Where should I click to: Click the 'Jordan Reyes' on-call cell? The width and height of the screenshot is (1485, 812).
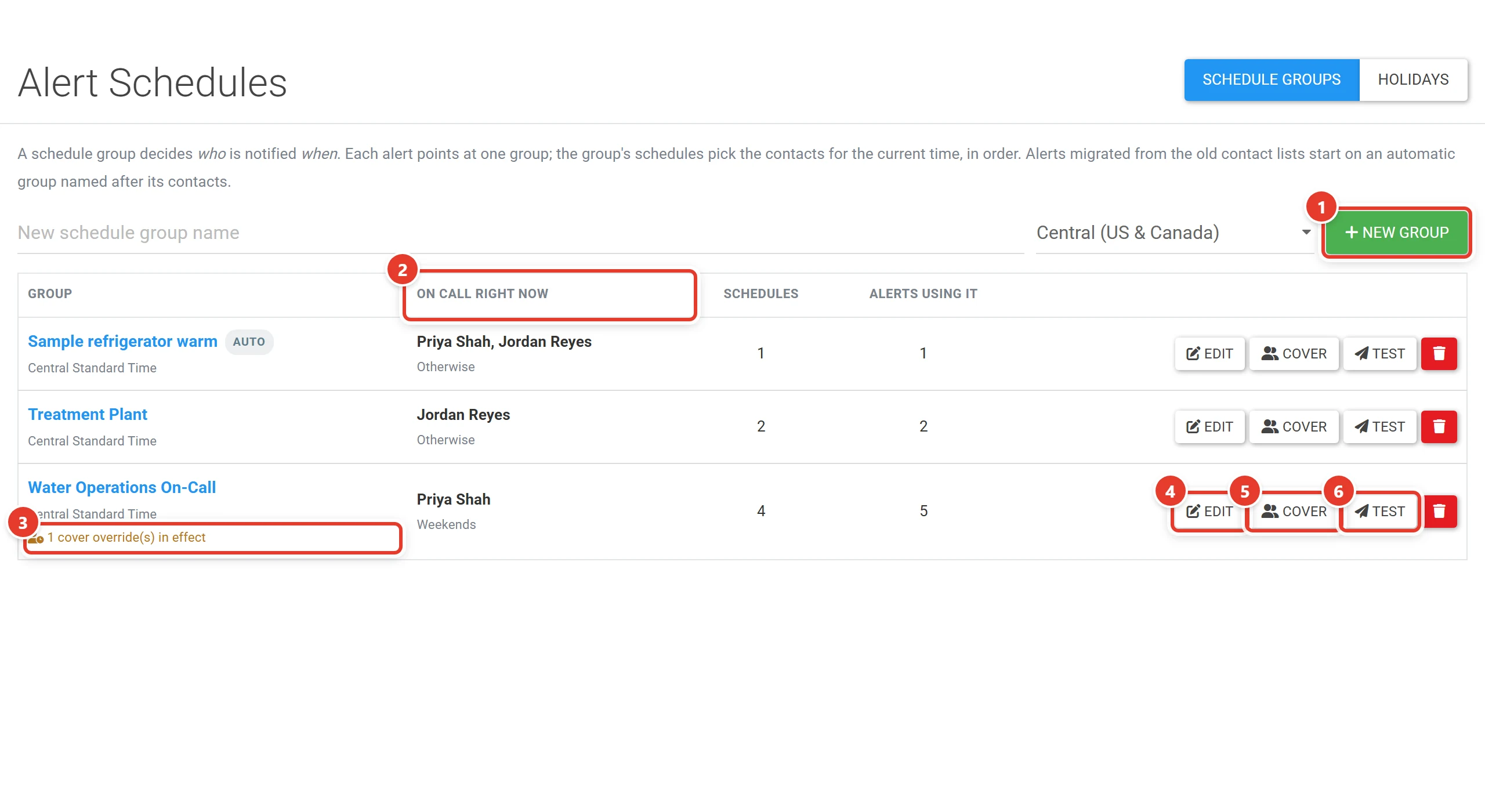click(x=463, y=415)
